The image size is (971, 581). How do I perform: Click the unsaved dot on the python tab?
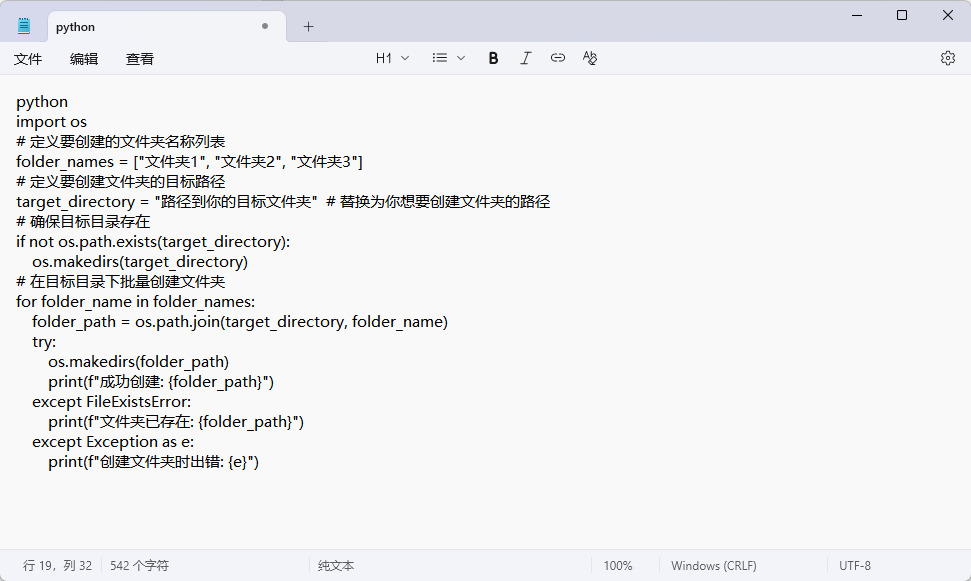pyautogui.click(x=265, y=26)
